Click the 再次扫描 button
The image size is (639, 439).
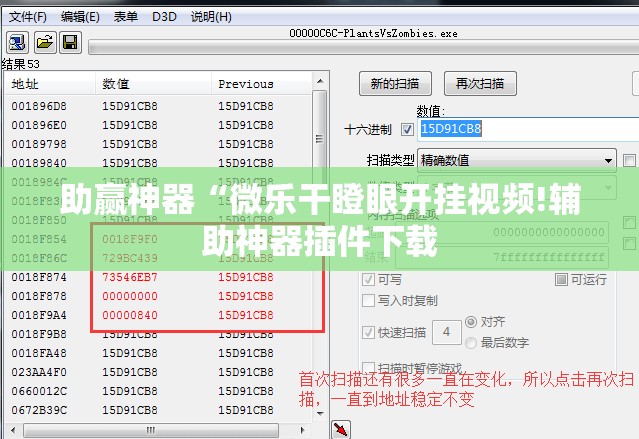coord(480,84)
